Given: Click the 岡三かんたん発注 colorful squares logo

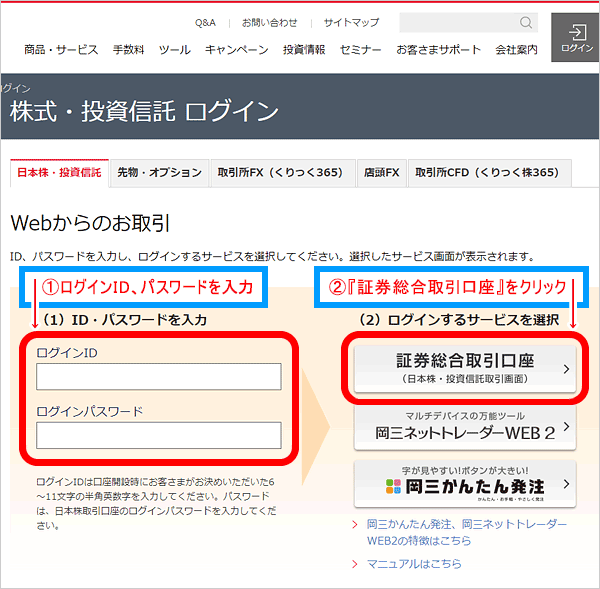Looking at the screenshot, I should (x=393, y=486).
